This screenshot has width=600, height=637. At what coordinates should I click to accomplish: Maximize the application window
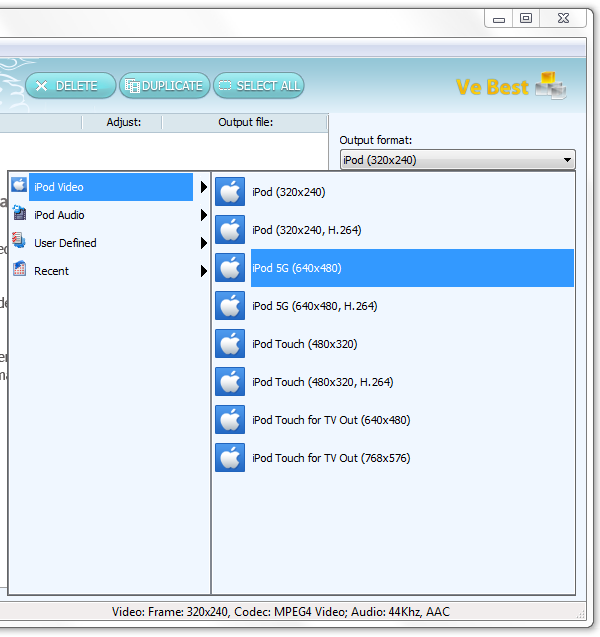click(526, 18)
